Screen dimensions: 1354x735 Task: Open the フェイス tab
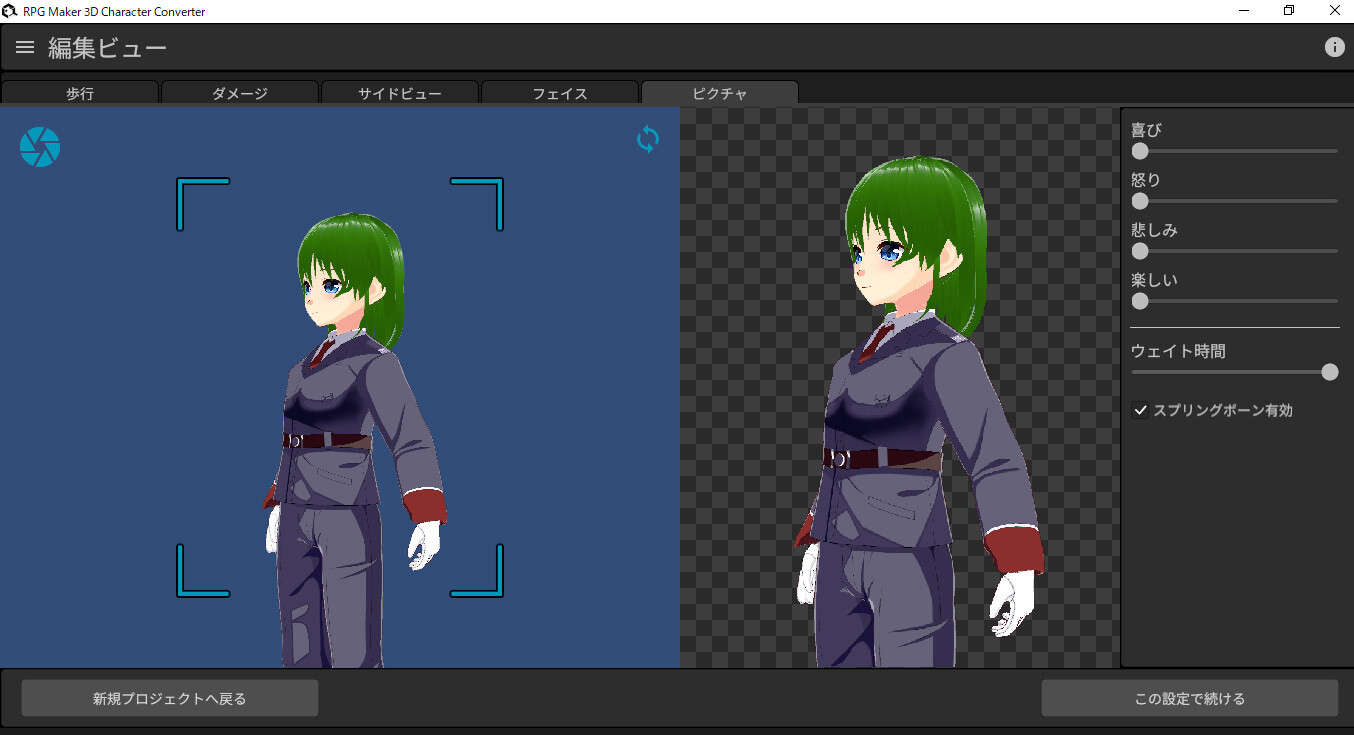pos(560,92)
